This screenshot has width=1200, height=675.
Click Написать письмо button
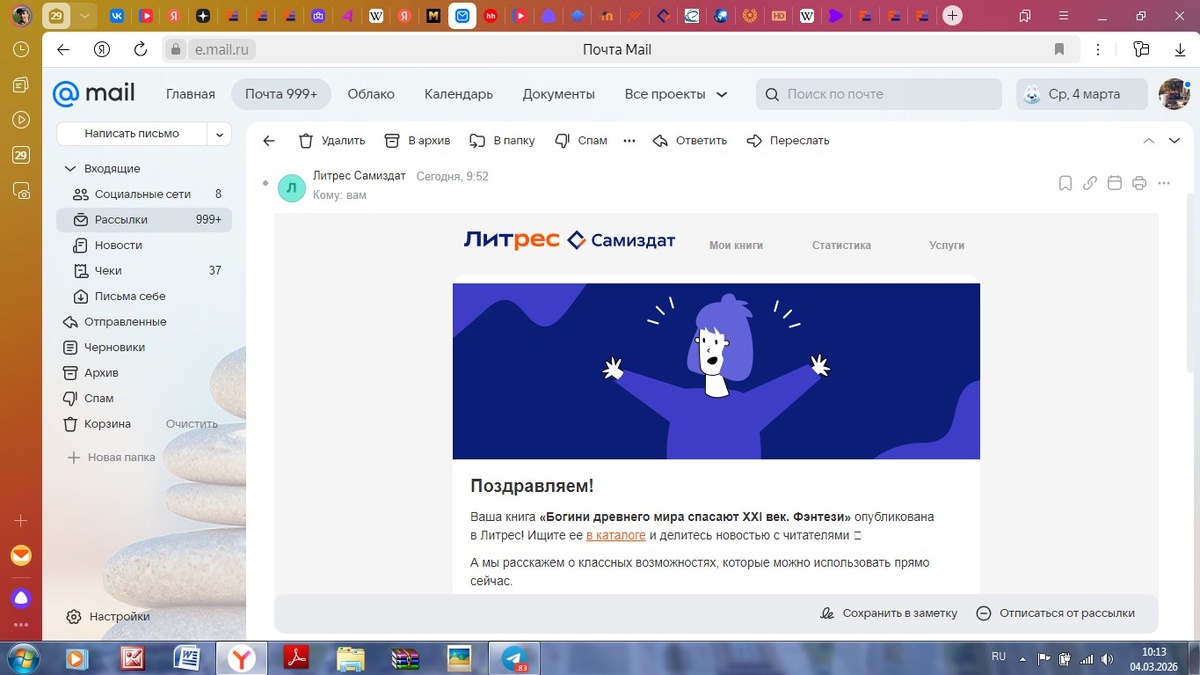(132, 133)
